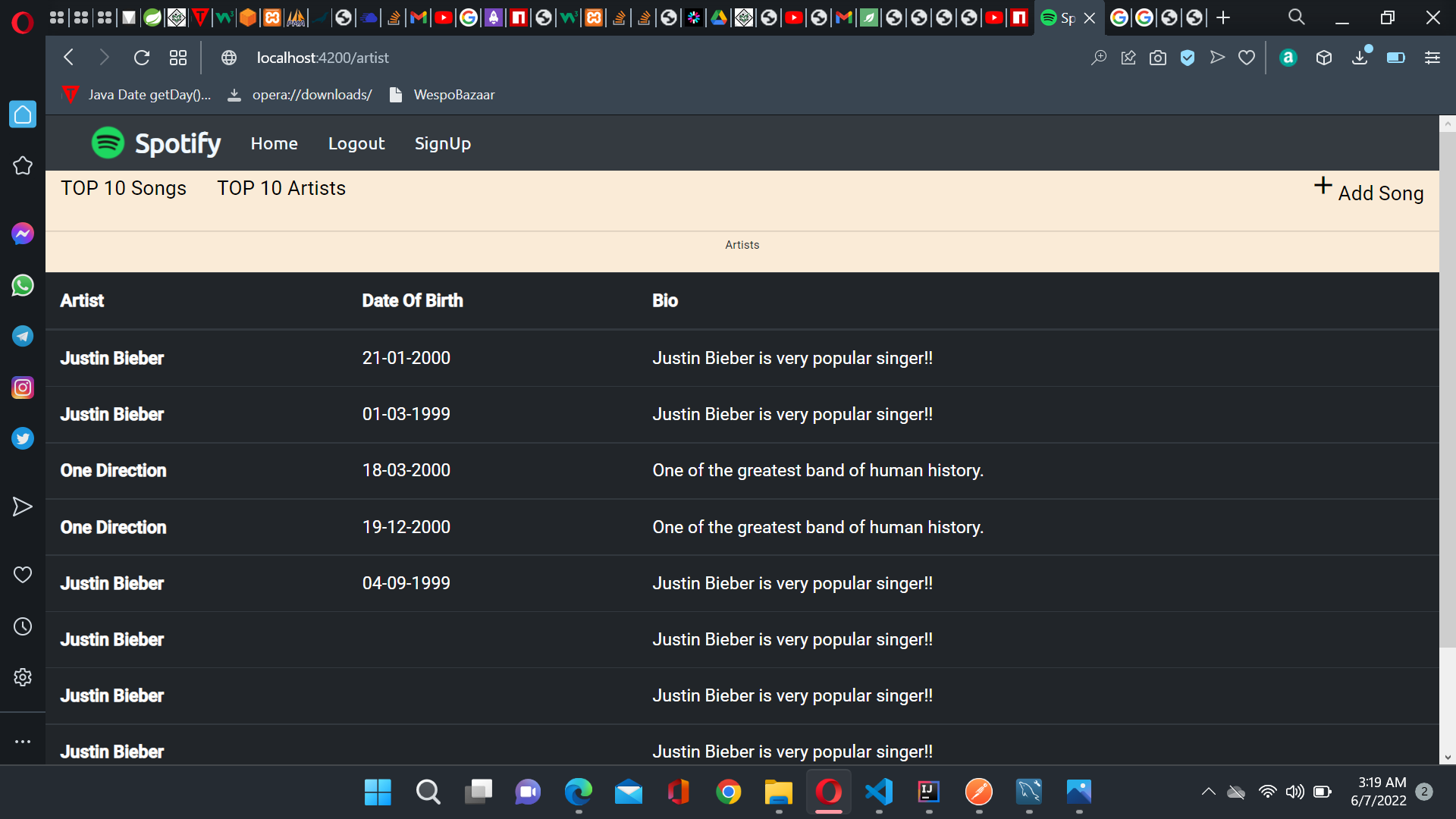Click the Logout nav link
The height and width of the screenshot is (819, 1456).
tap(356, 143)
